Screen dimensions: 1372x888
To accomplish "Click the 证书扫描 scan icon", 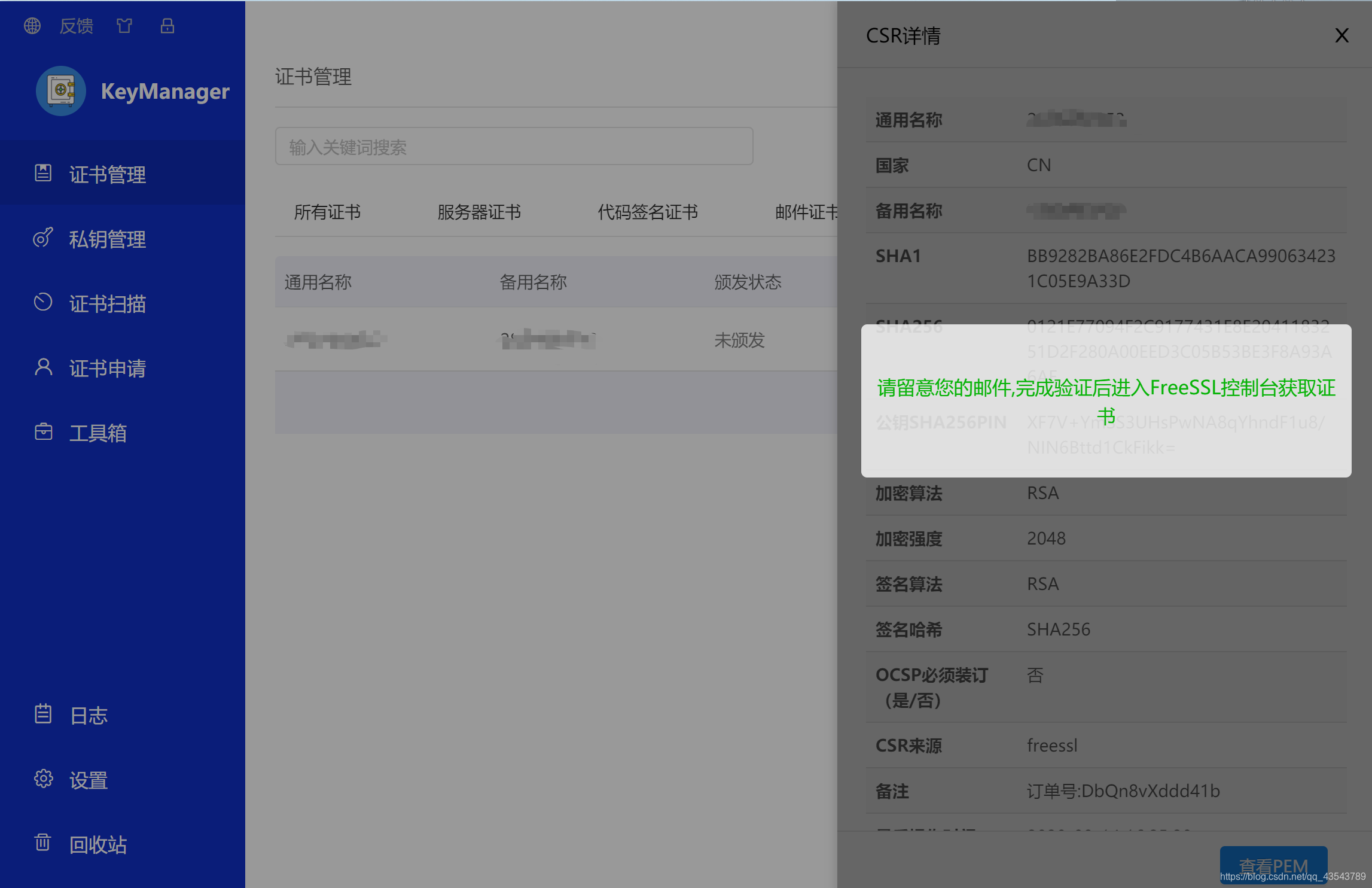I will [x=43, y=303].
